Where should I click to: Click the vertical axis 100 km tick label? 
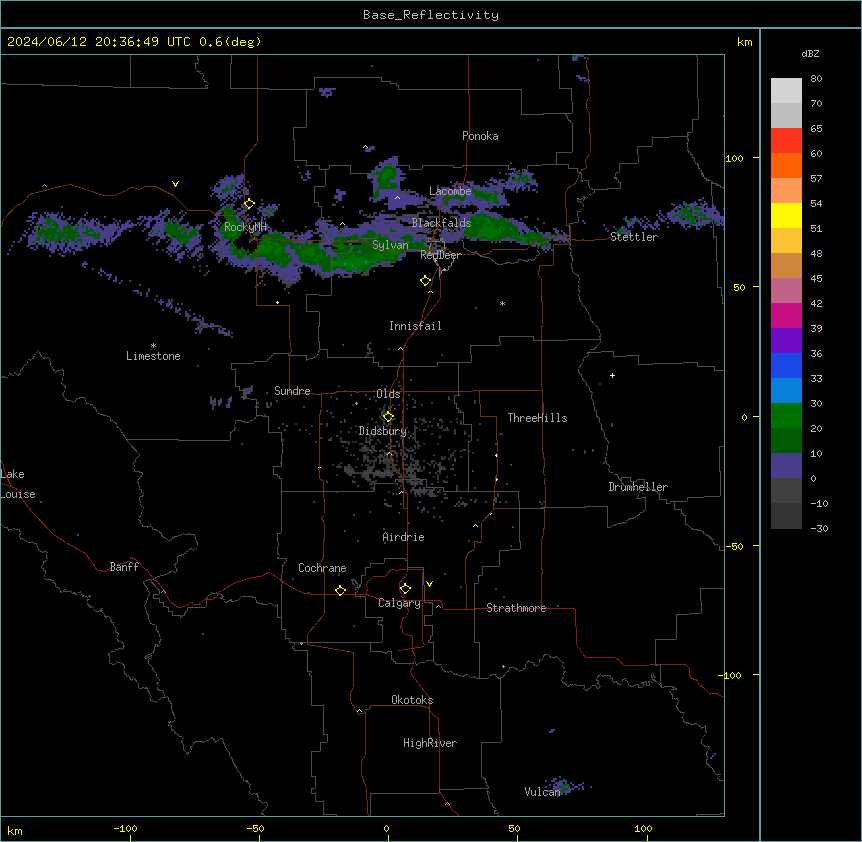pyautogui.click(x=734, y=159)
